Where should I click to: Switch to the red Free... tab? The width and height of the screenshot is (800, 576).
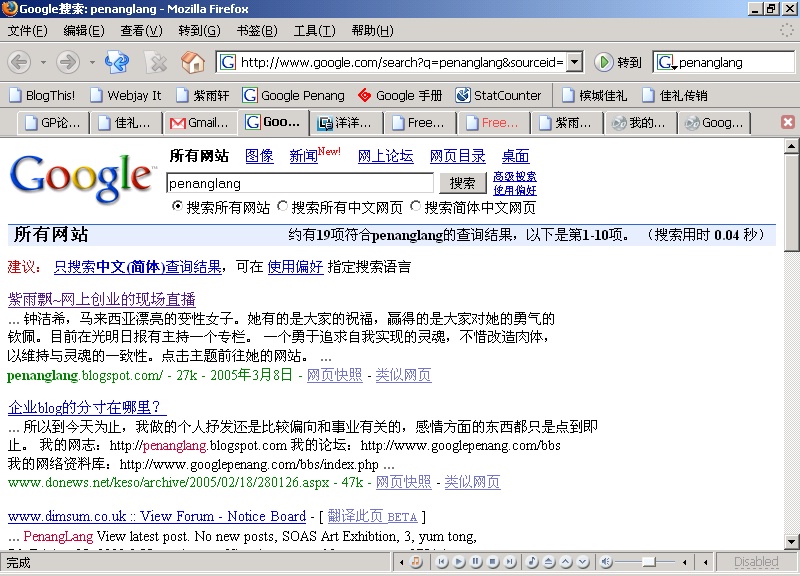[x=493, y=122]
